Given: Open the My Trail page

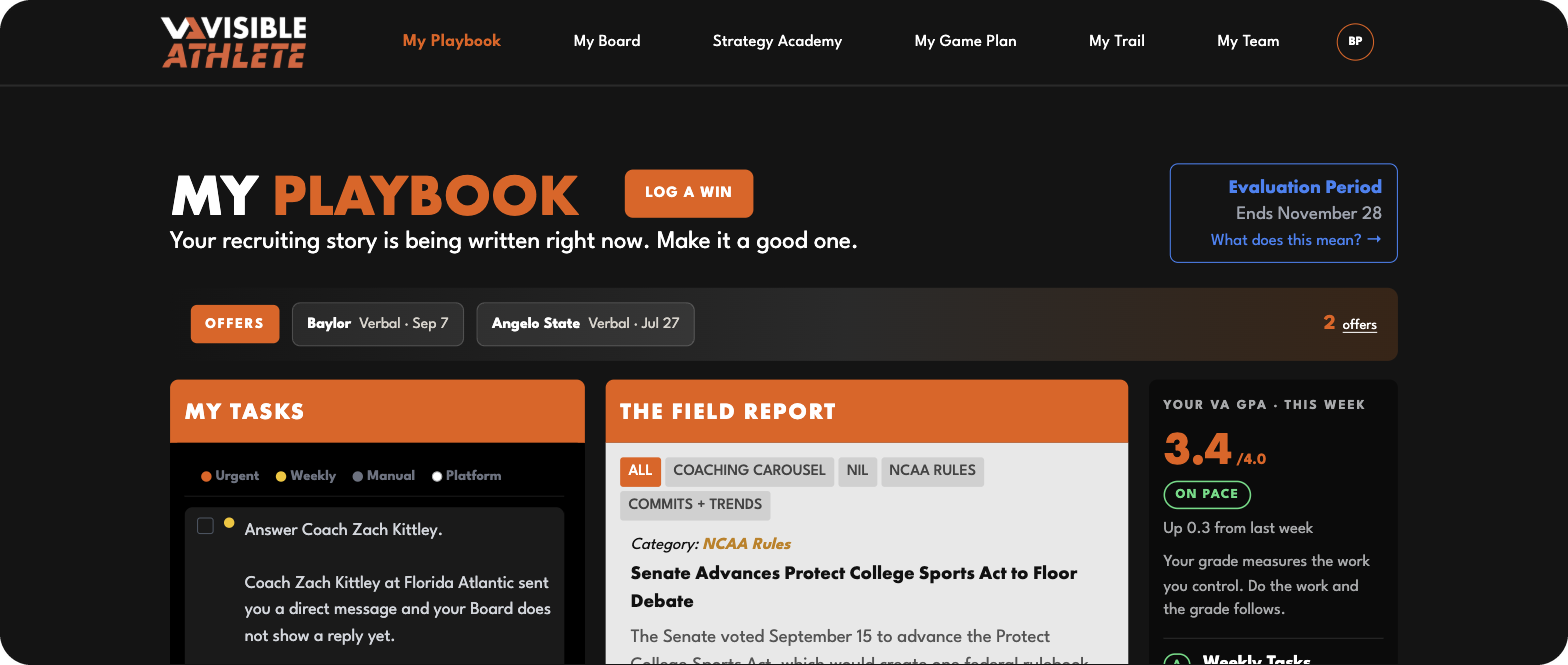Looking at the screenshot, I should (x=1117, y=41).
